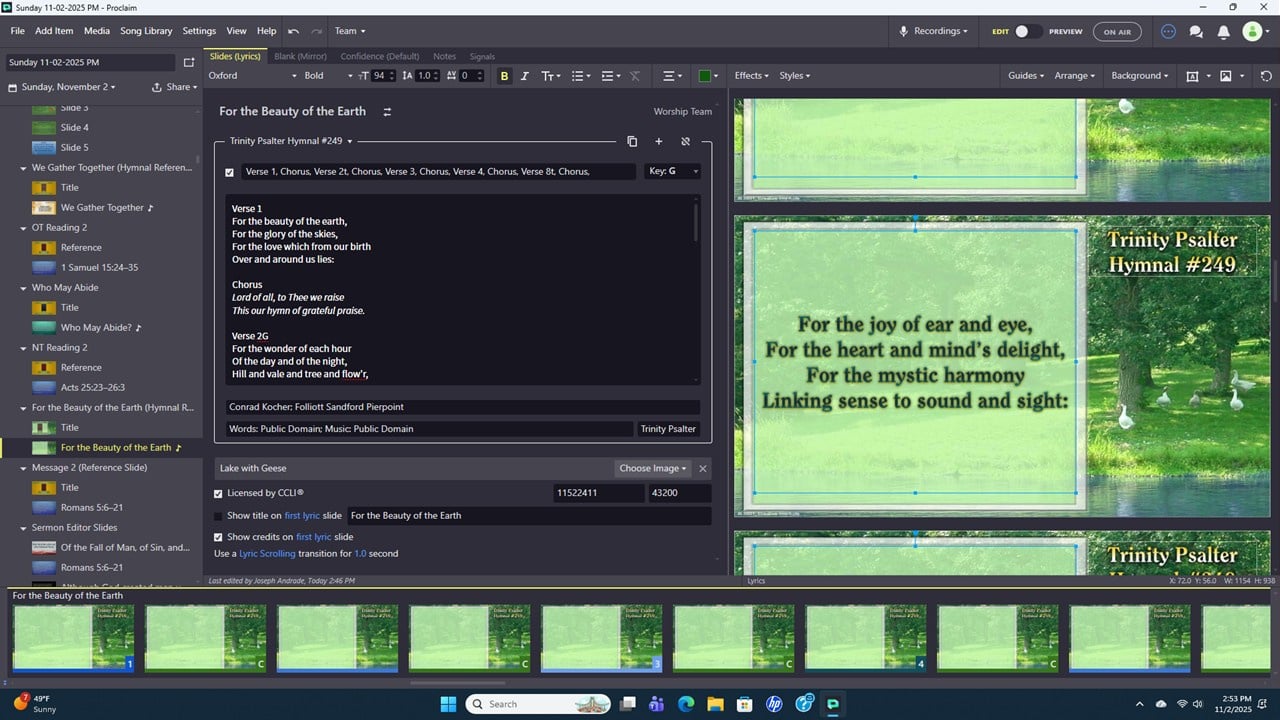Open the File menu

point(18,31)
